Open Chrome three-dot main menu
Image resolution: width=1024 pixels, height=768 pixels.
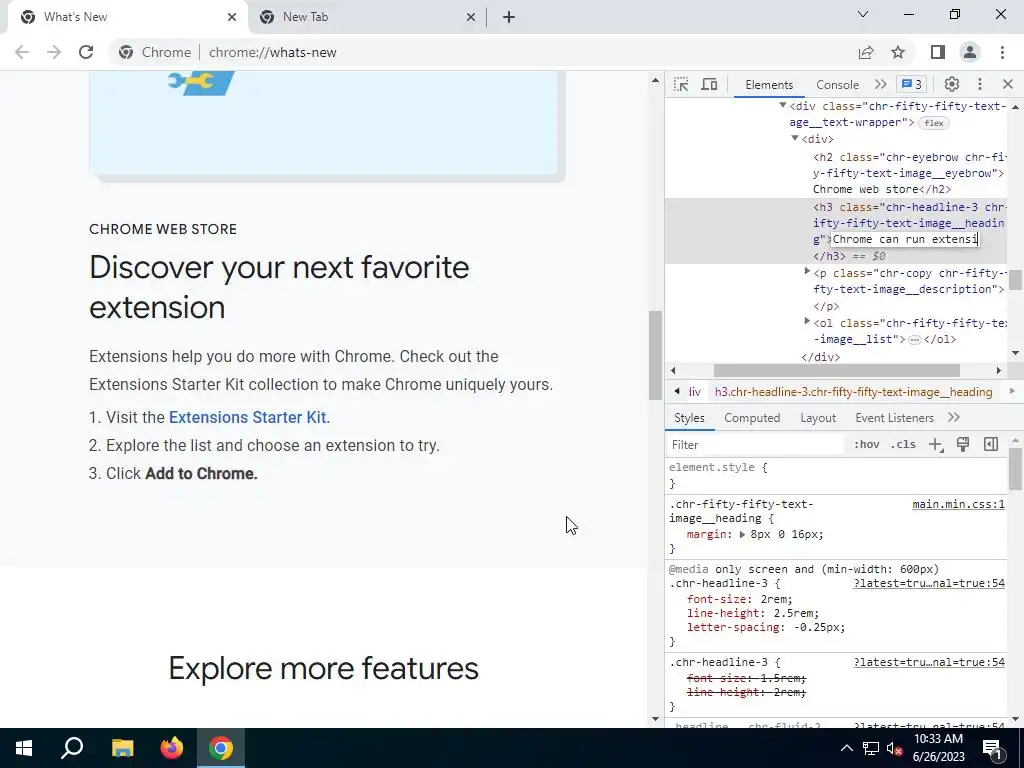(x=1002, y=52)
